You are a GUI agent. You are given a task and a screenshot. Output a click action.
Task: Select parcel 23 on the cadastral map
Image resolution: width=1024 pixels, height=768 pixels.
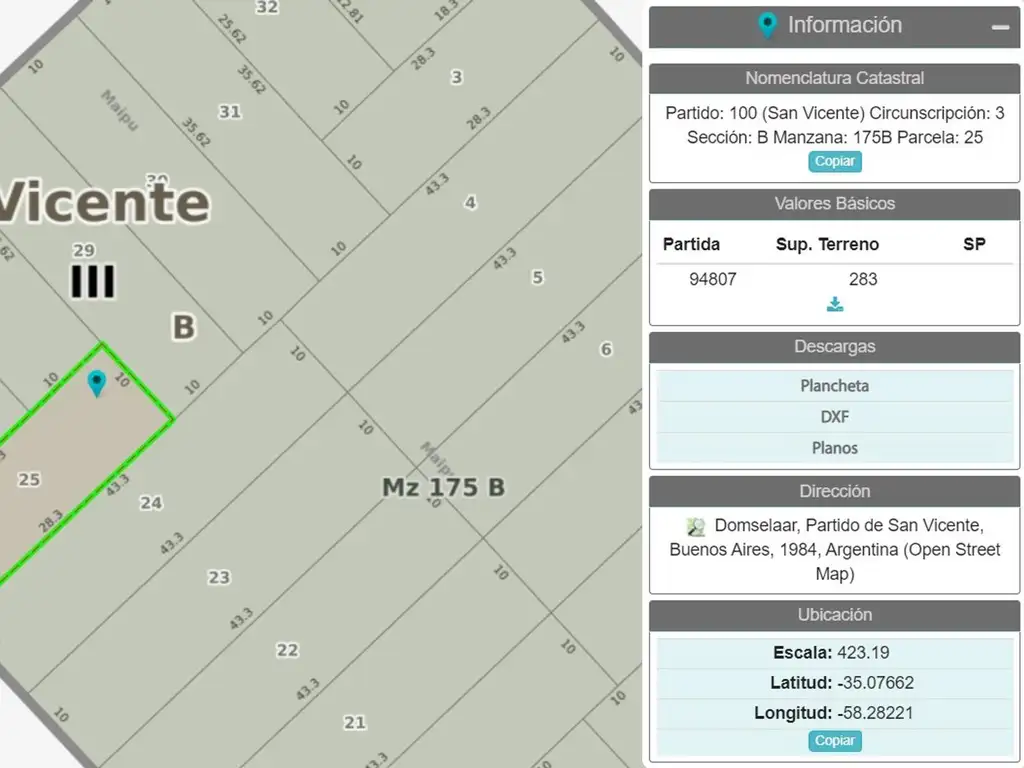219,577
